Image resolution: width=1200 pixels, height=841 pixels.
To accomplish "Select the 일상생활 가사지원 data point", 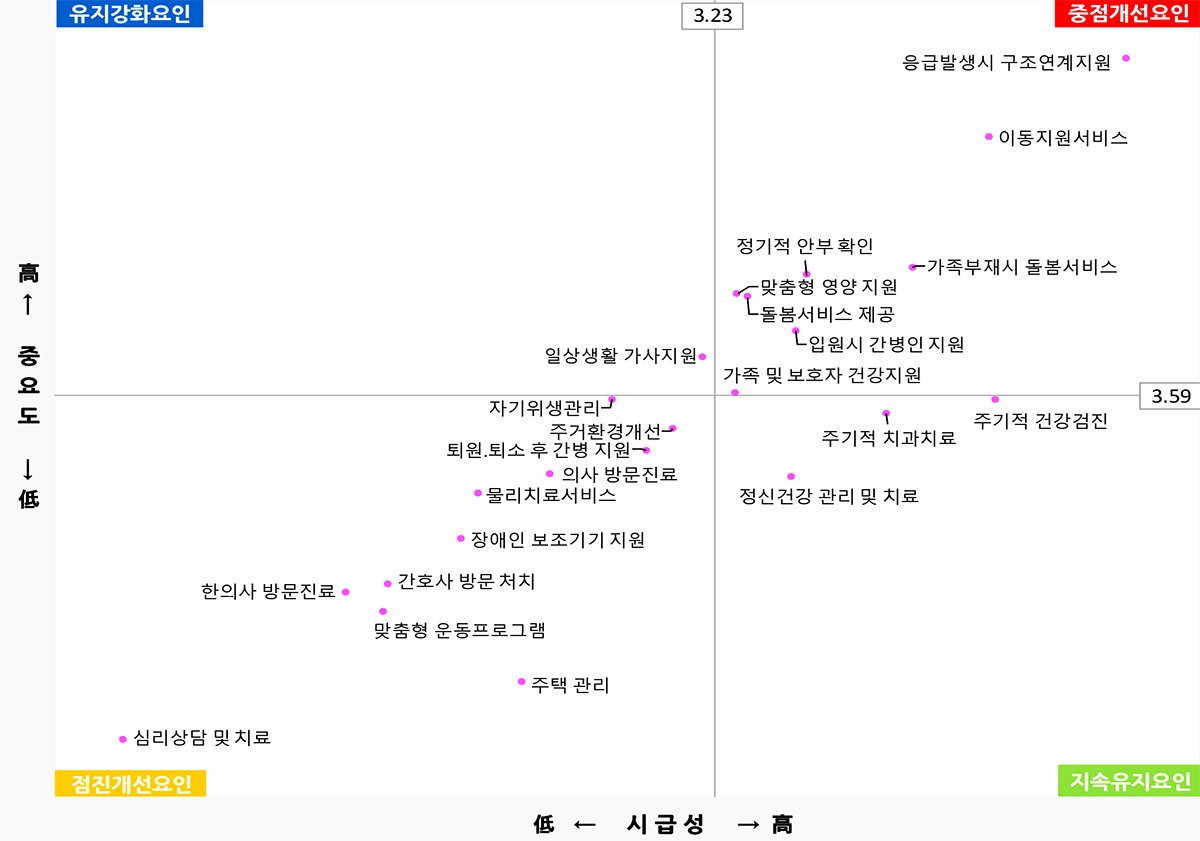I will 703,356.
